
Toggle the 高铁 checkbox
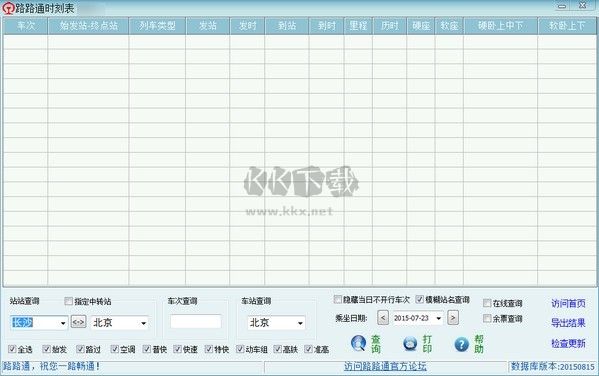pos(278,348)
